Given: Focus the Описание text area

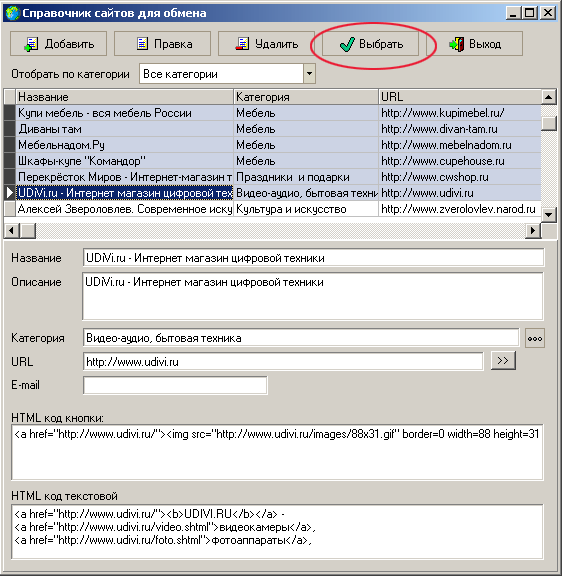Looking at the screenshot, I should click(313, 296).
